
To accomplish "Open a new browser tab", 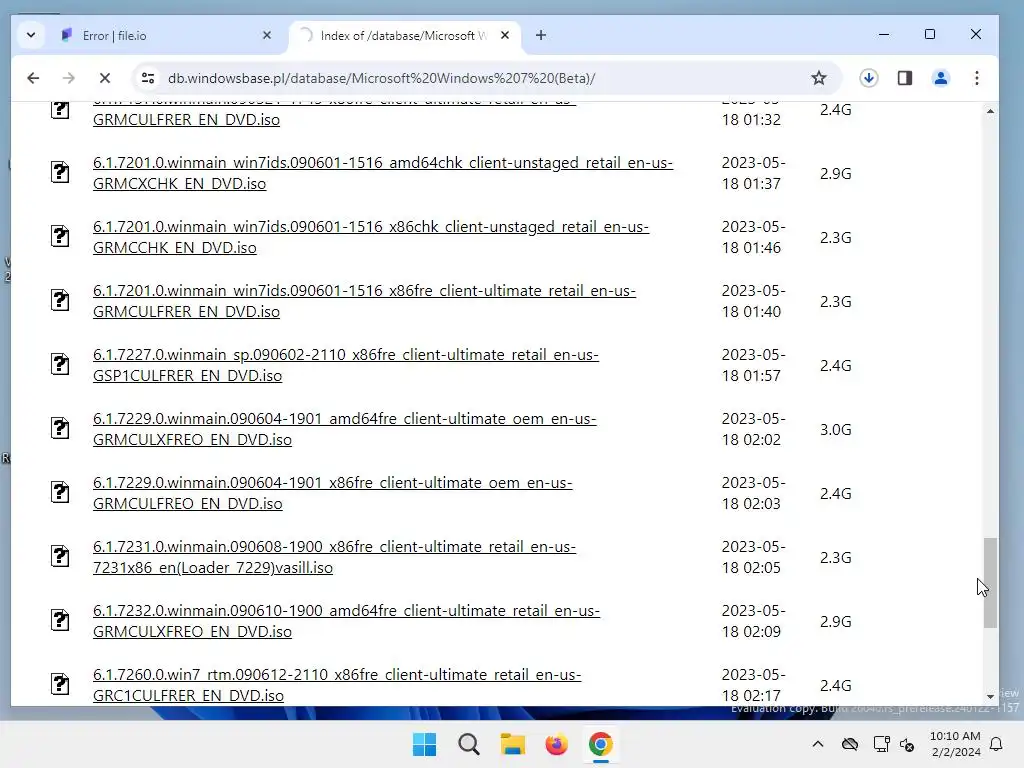I will point(541,35).
